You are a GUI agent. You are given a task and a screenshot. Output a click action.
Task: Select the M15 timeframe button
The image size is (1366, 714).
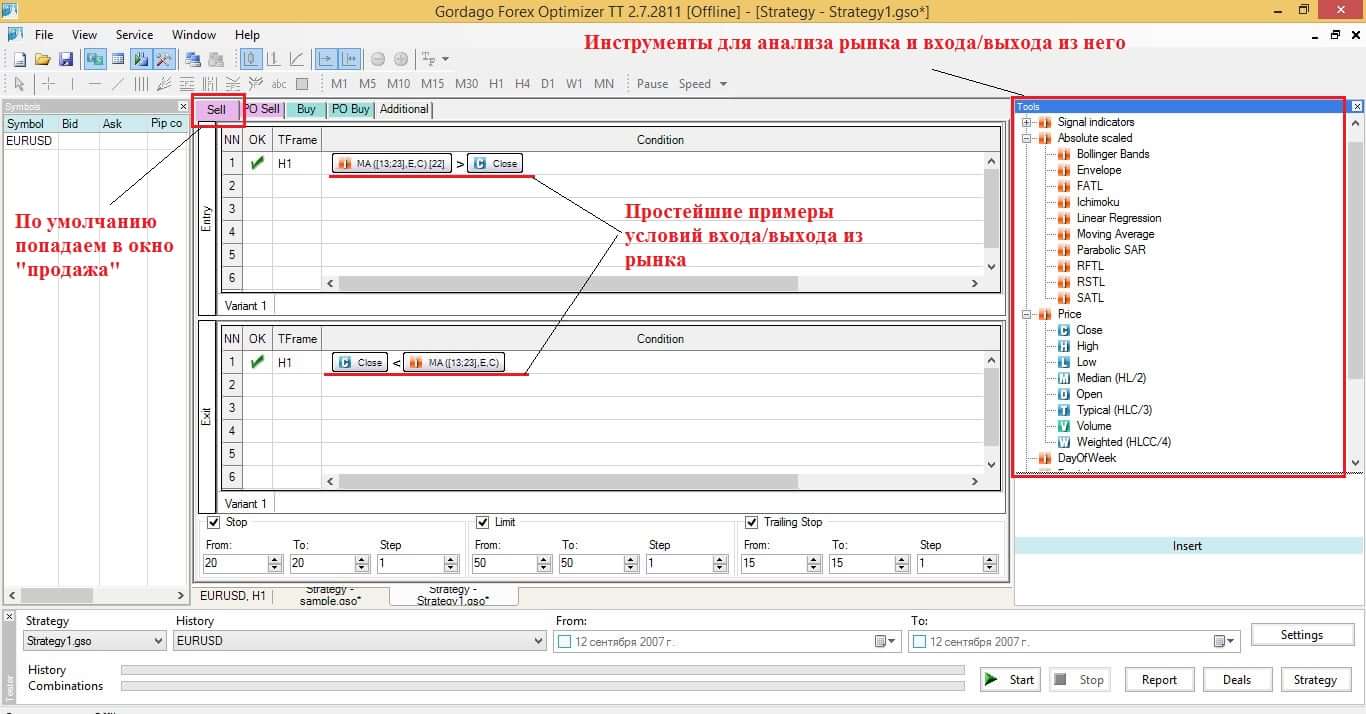(x=432, y=84)
